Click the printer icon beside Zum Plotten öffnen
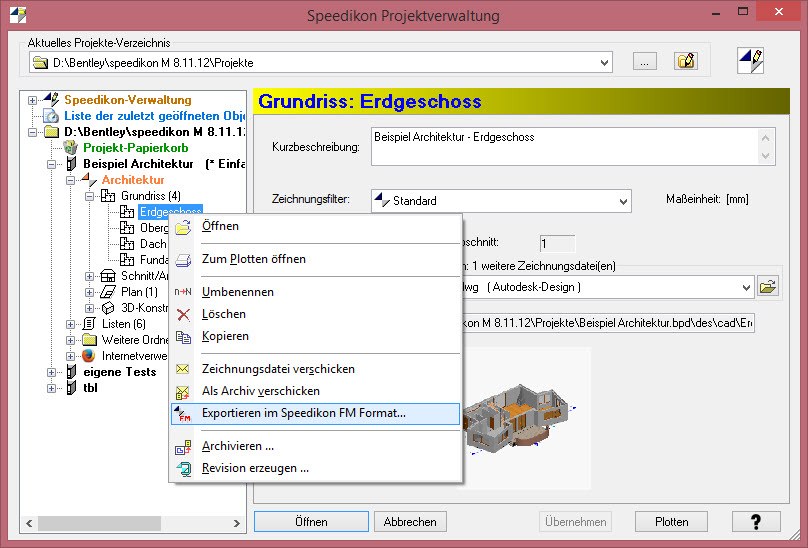Screen dimensions: 808x548 (x=183, y=260)
